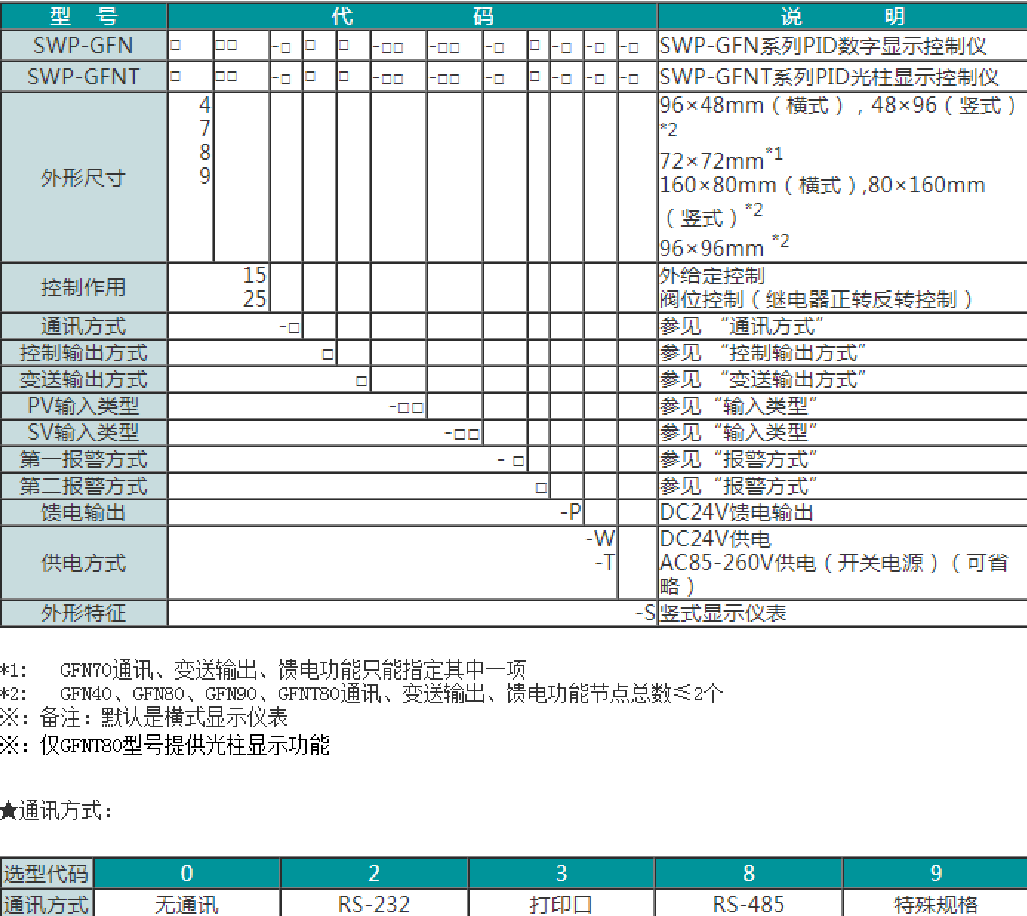The image size is (1027, 916).
Task: Click 参见 "通讯方式" reference text
Action: coord(741,326)
